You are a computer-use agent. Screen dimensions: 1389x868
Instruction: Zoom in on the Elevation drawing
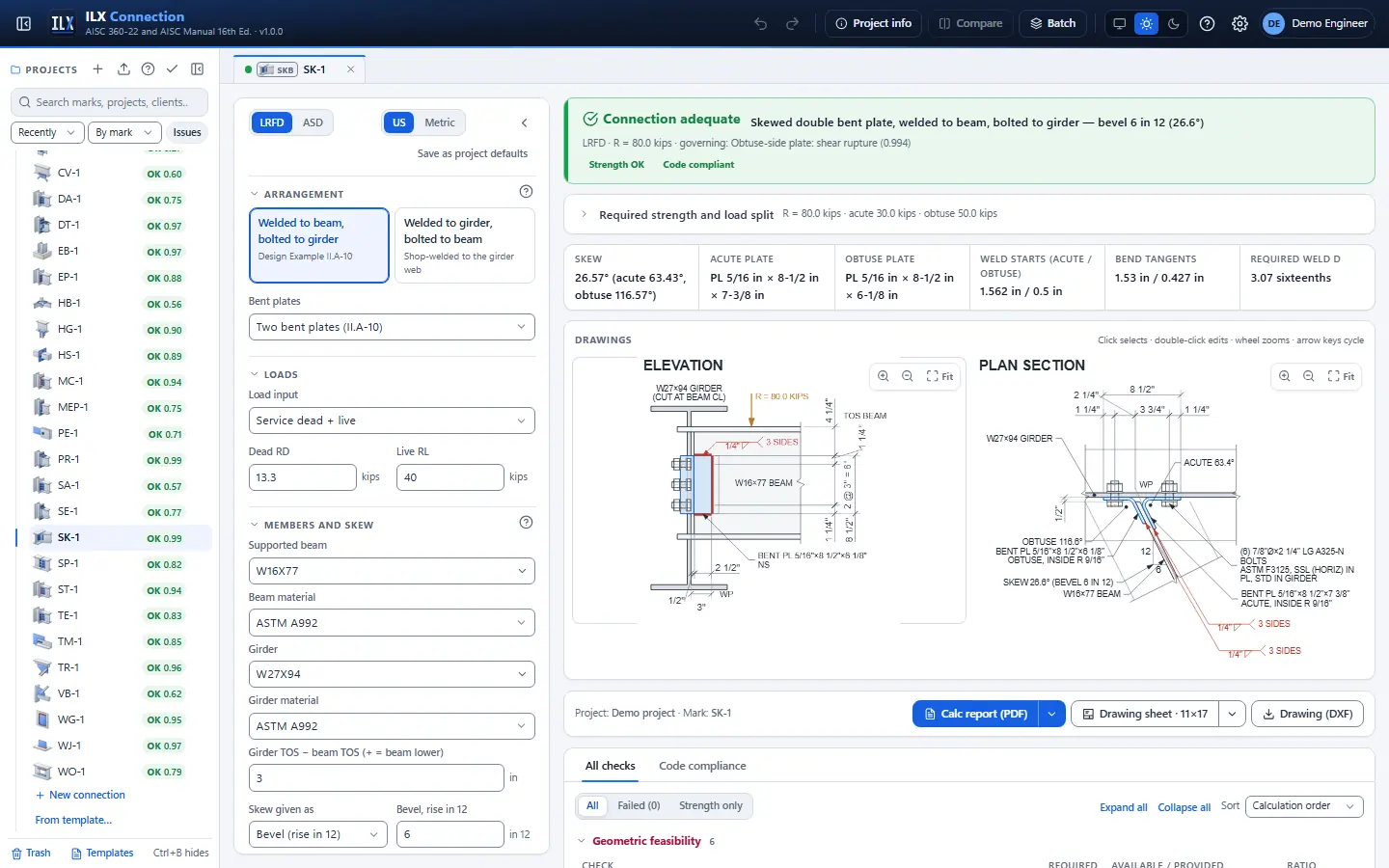coord(884,376)
